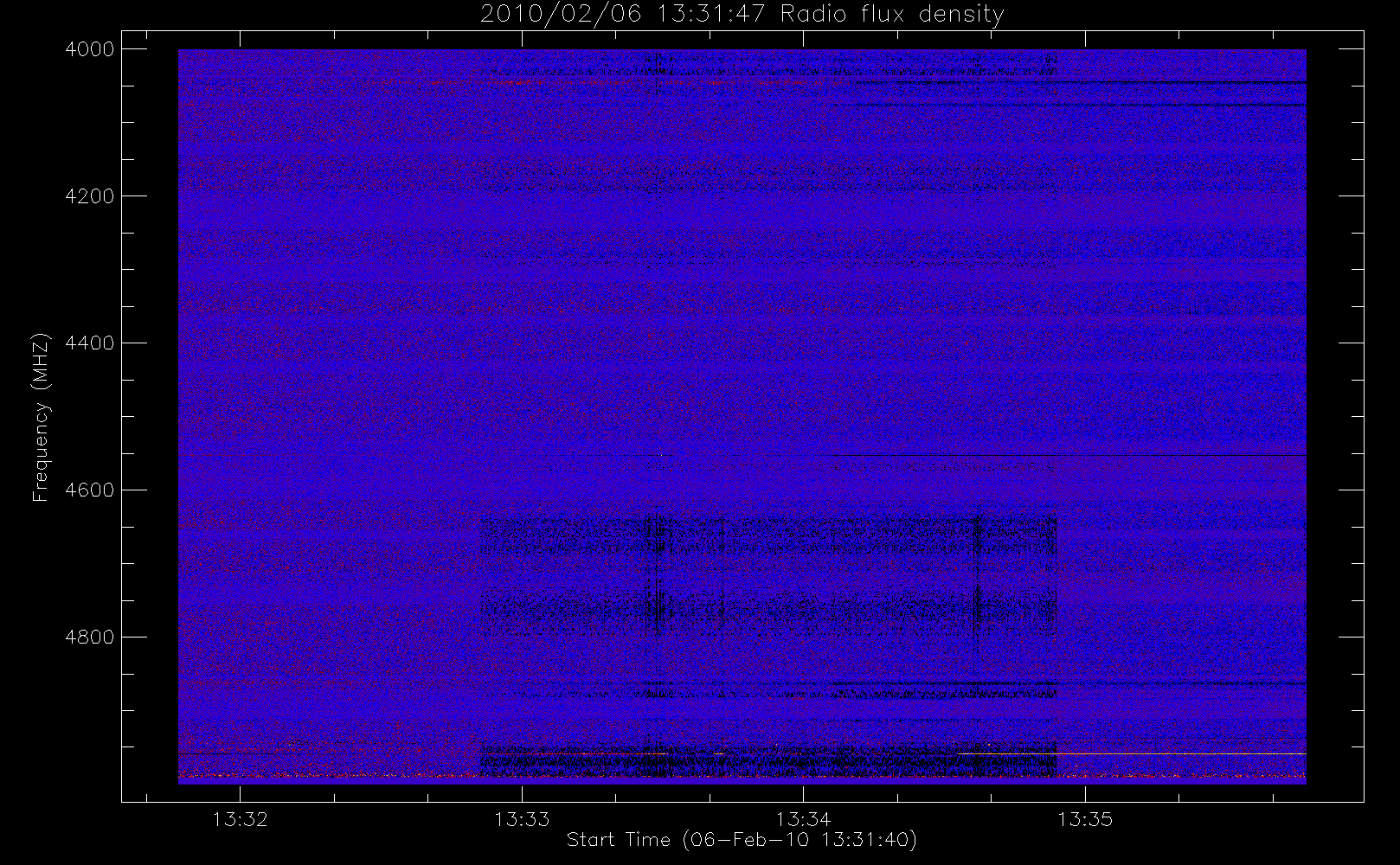Click the '13:33' time axis label
The width and height of the screenshot is (1400, 865).
click(522, 819)
